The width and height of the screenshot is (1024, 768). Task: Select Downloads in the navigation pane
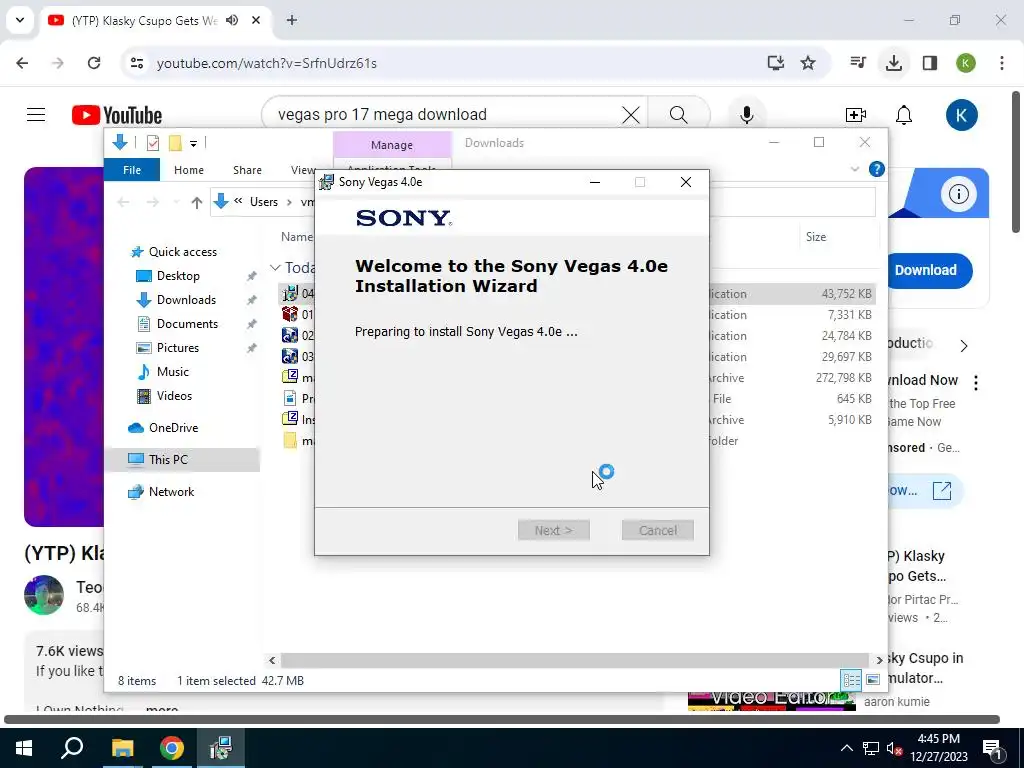(x=186, y=300)
